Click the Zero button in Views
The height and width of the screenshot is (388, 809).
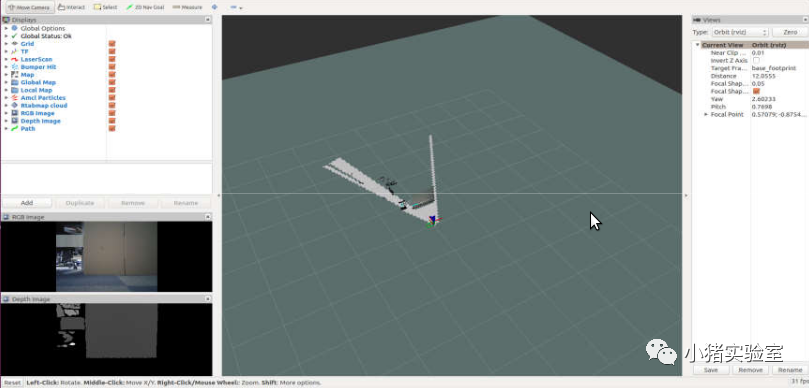[790, 32]
